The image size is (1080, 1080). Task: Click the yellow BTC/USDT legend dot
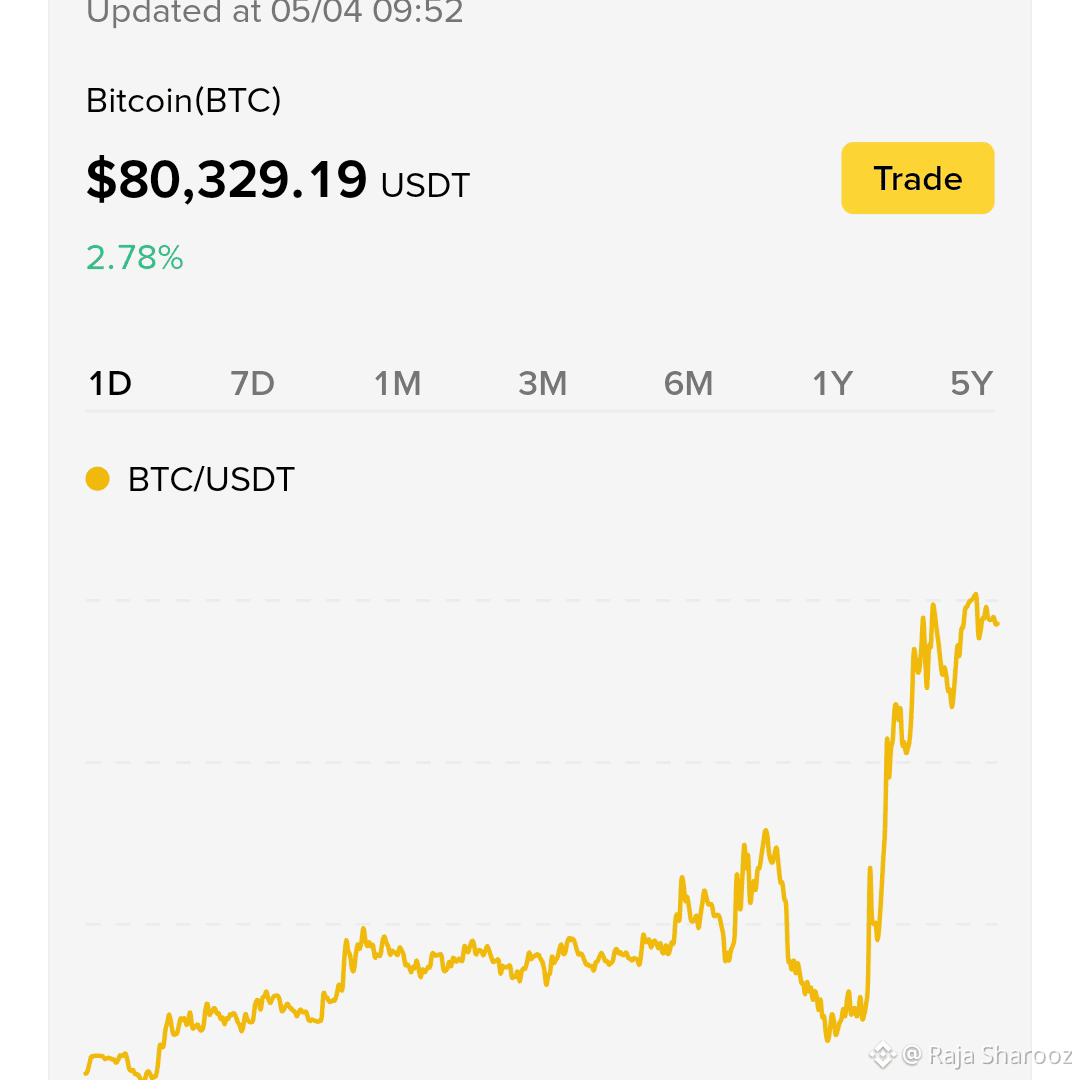click(x=98, y=479)
